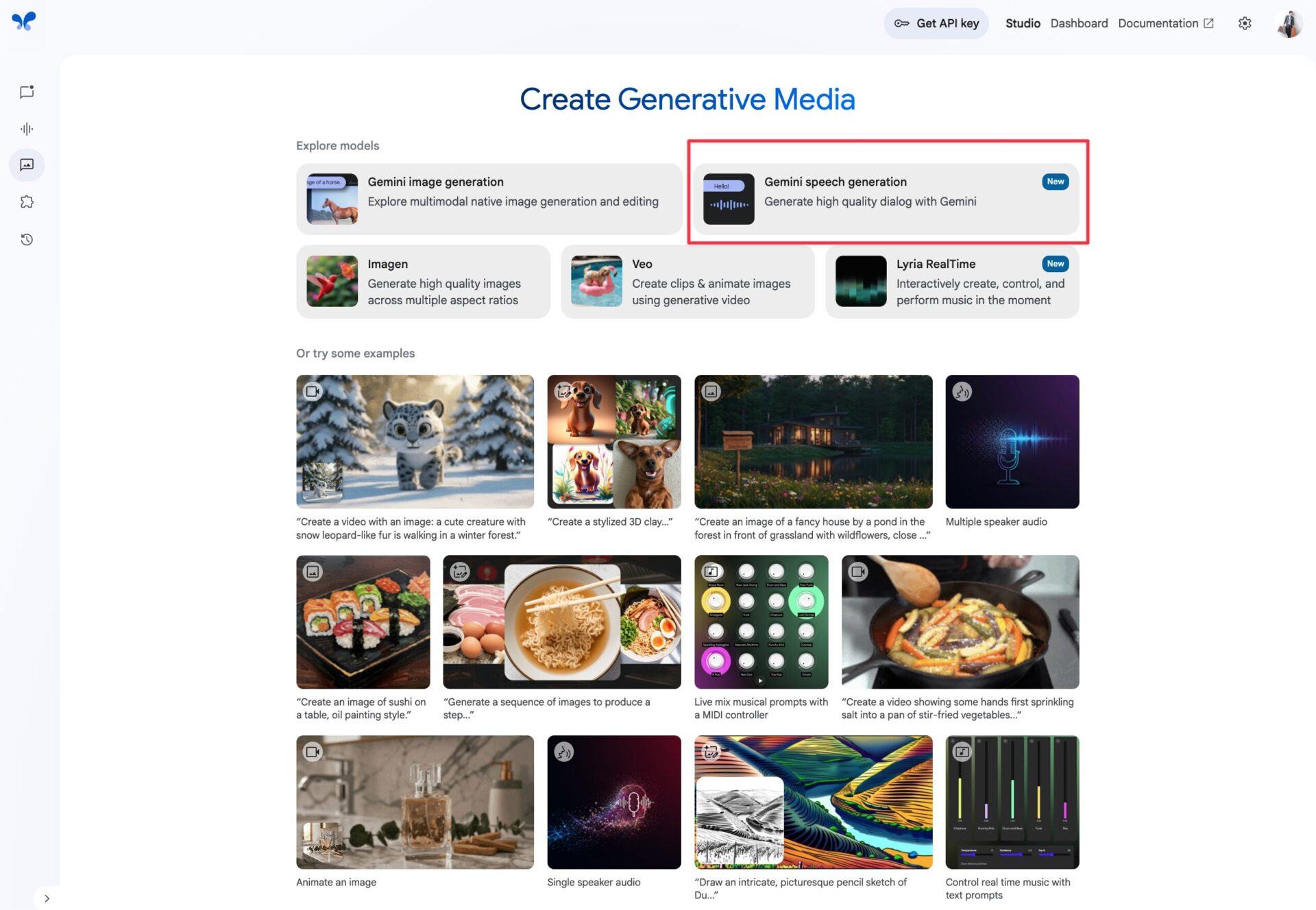Screen dimensions: 1316x910
Task: Click music icon on MIDI controller thumbnail
Action: click(x=711, y=571)
